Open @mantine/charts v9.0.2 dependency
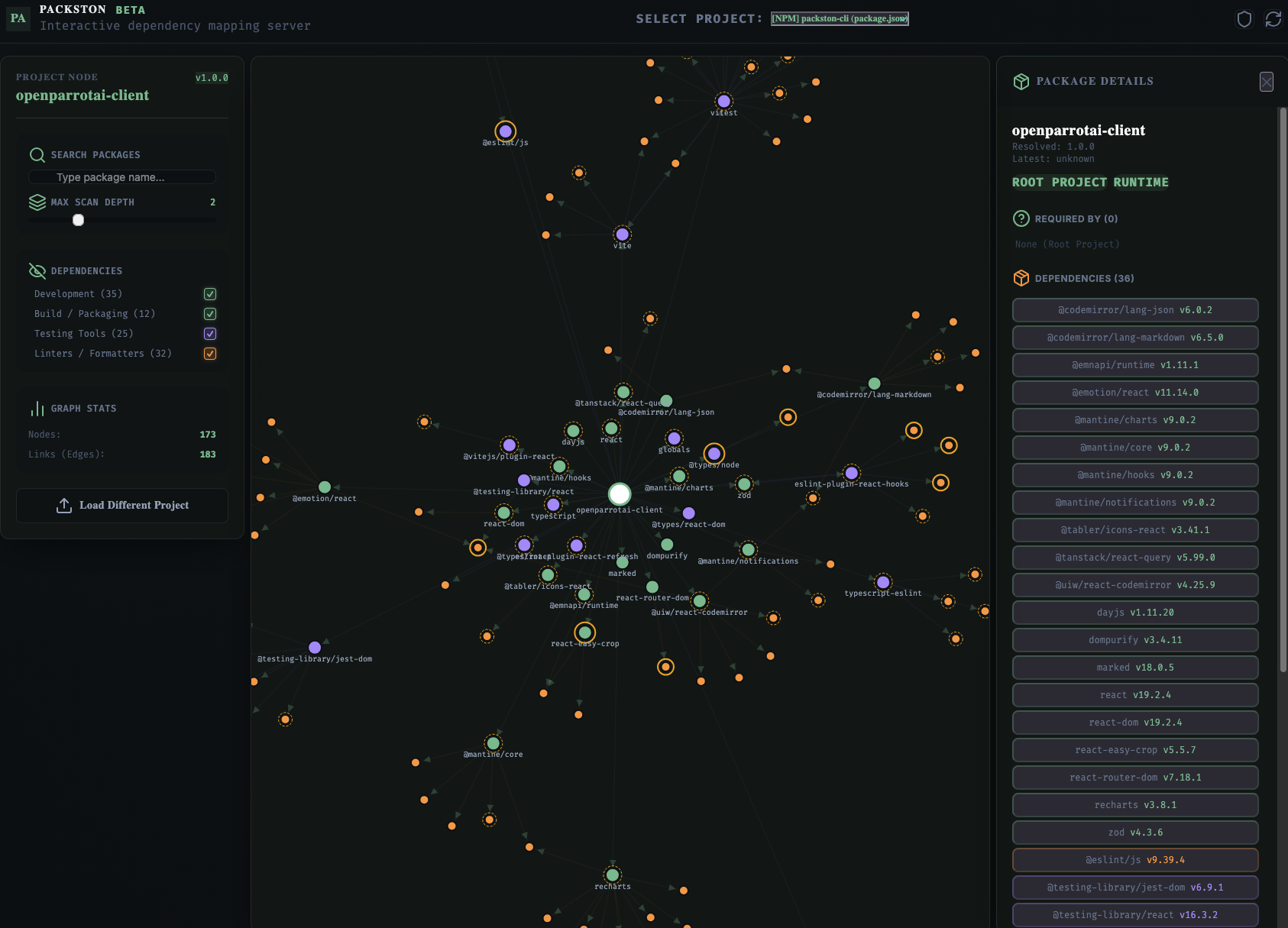The height and width of the screenshot is (928, 1288). tap(1135, 420)
